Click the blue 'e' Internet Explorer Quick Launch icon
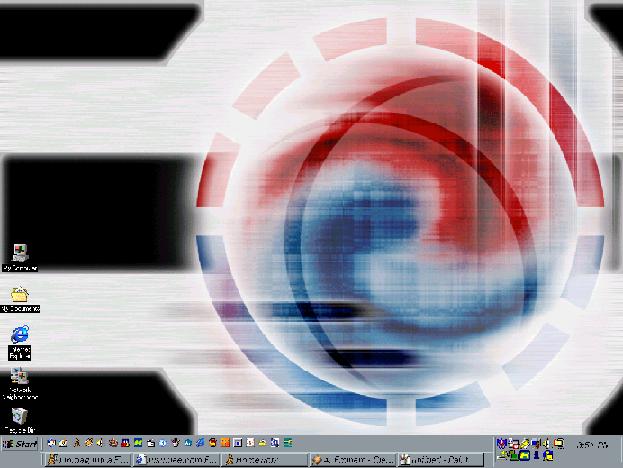The width and height of the screenshot is (623, 468). [x=199, y=443]
